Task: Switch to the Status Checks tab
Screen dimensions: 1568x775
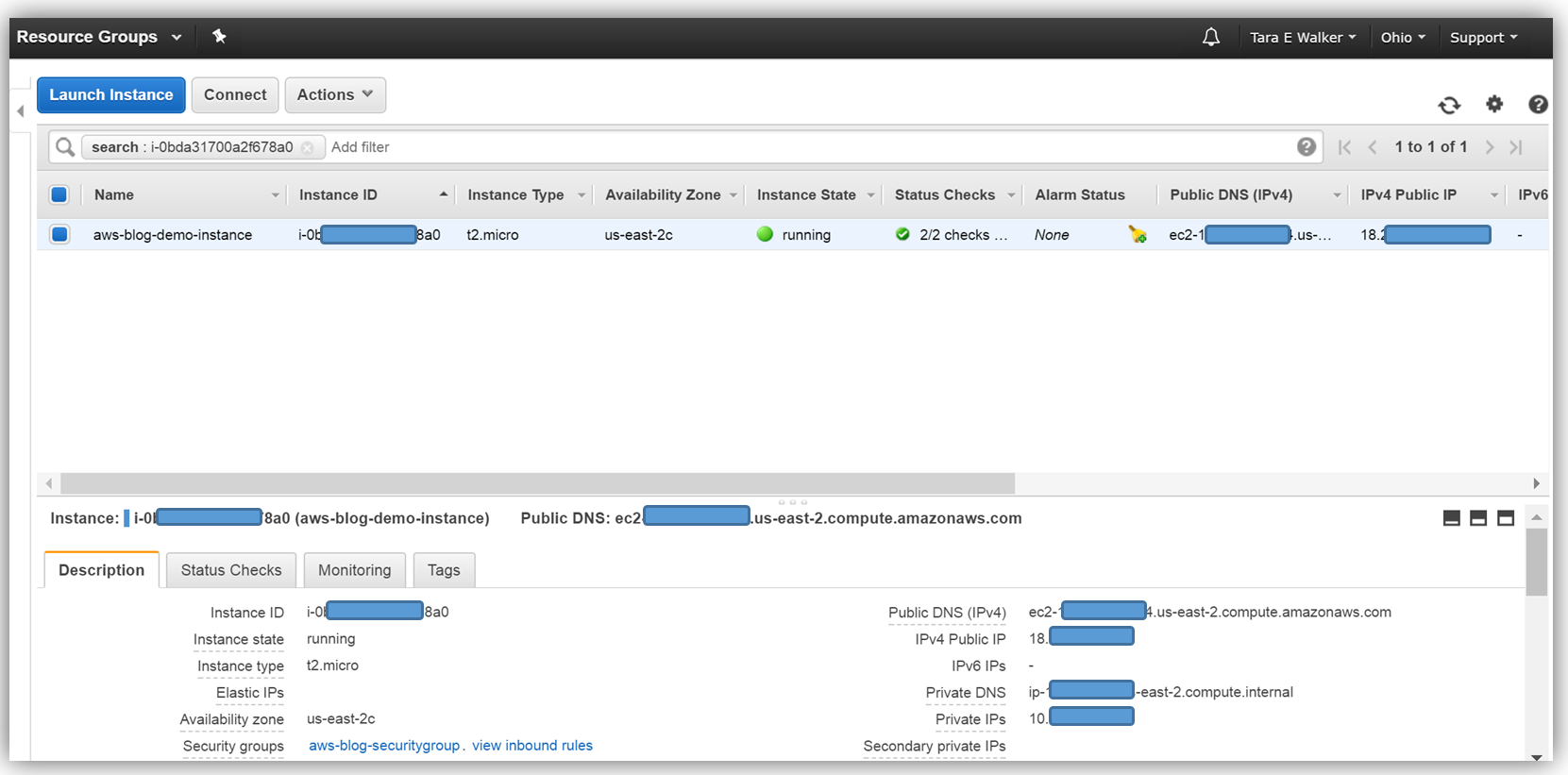Action: [231, 570]
